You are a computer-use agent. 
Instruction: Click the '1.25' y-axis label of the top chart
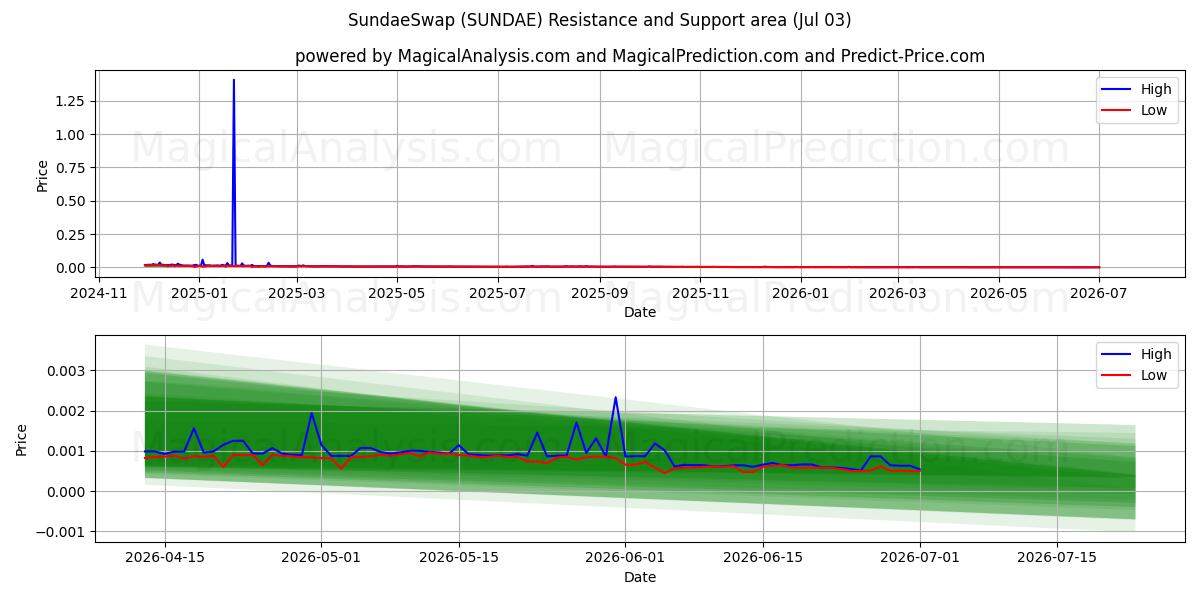click(x=68, y=101)
